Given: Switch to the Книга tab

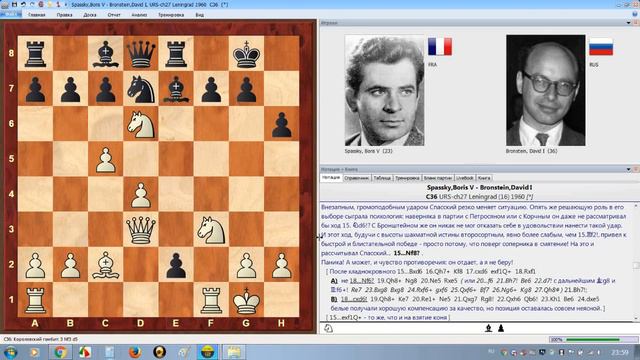Looking at the screenshot, I should pyautogui.click(x=484, y=178).
